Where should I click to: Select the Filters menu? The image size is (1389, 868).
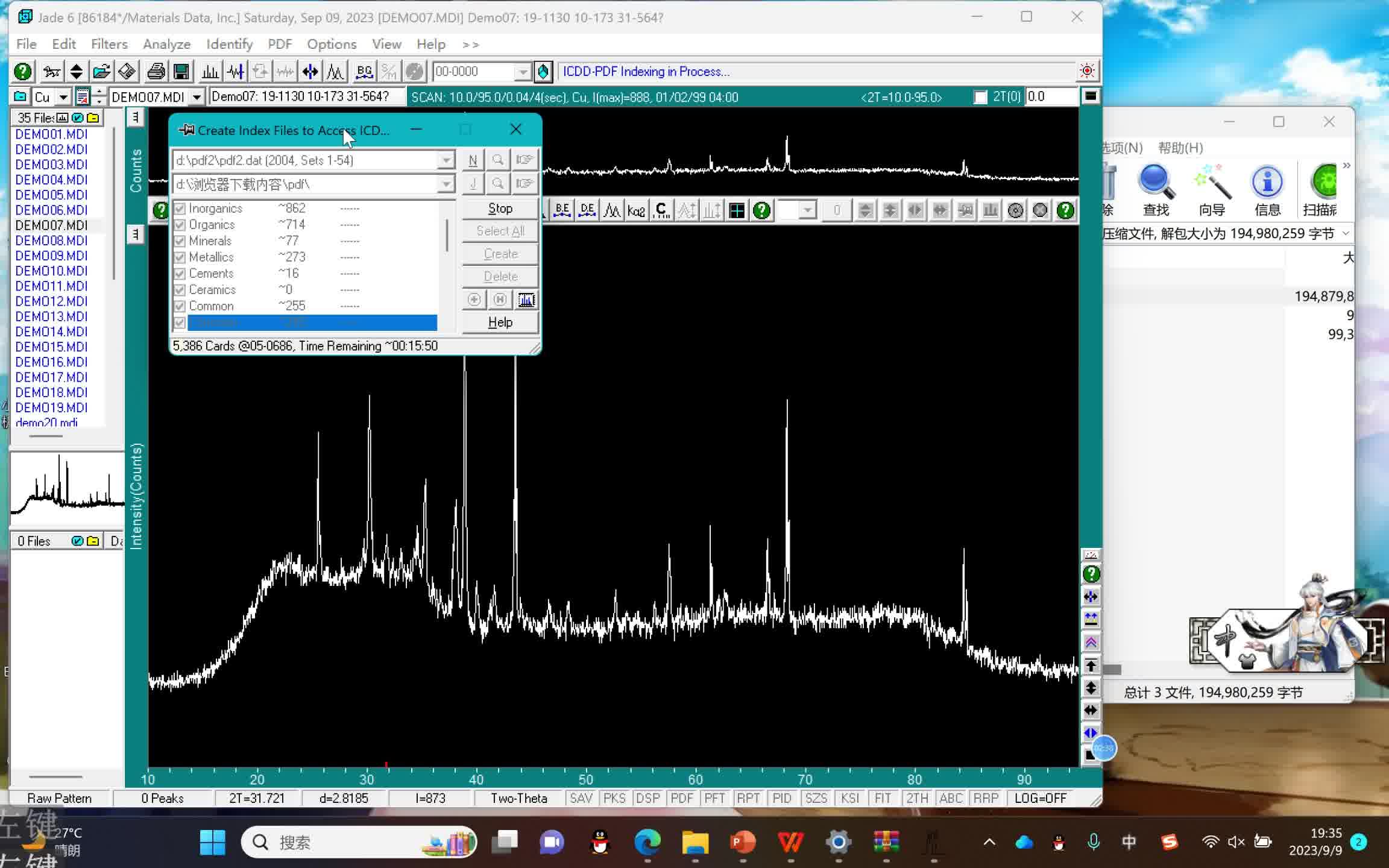109,44
